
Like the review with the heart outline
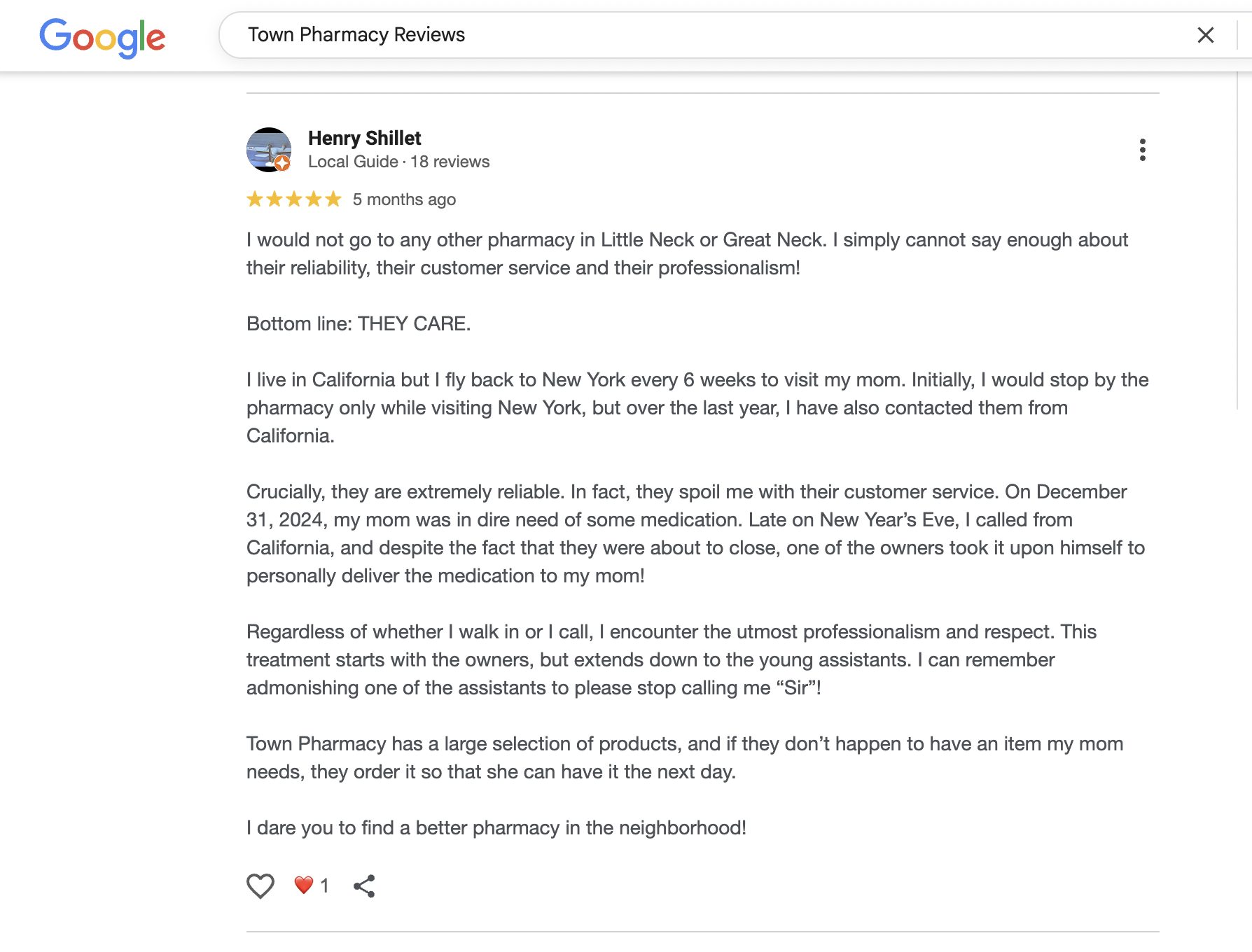point(260,886)
